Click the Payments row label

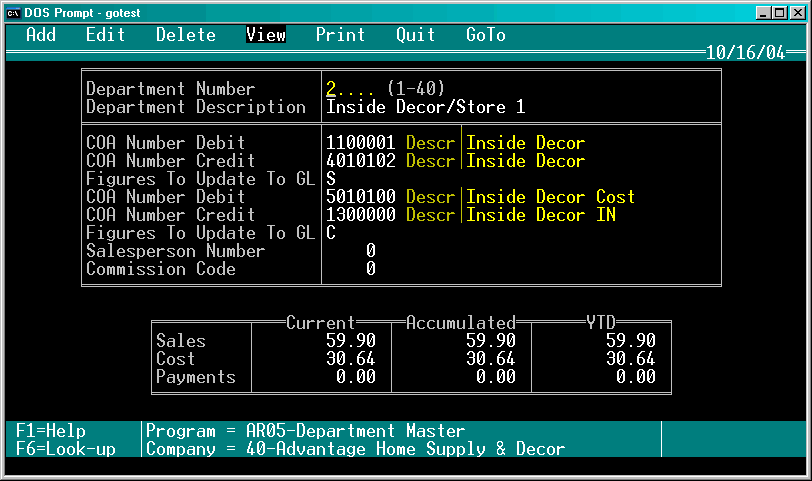pos(196,376)
